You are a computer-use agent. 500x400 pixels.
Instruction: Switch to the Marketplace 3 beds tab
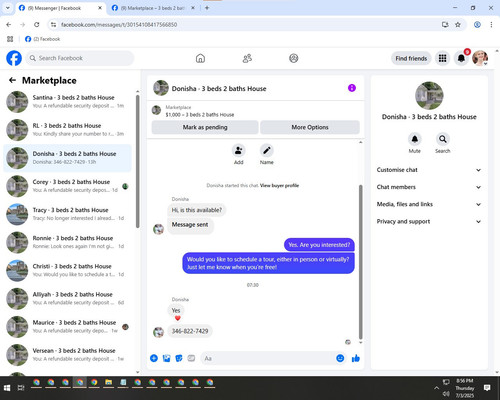click(x=153, y=8)
